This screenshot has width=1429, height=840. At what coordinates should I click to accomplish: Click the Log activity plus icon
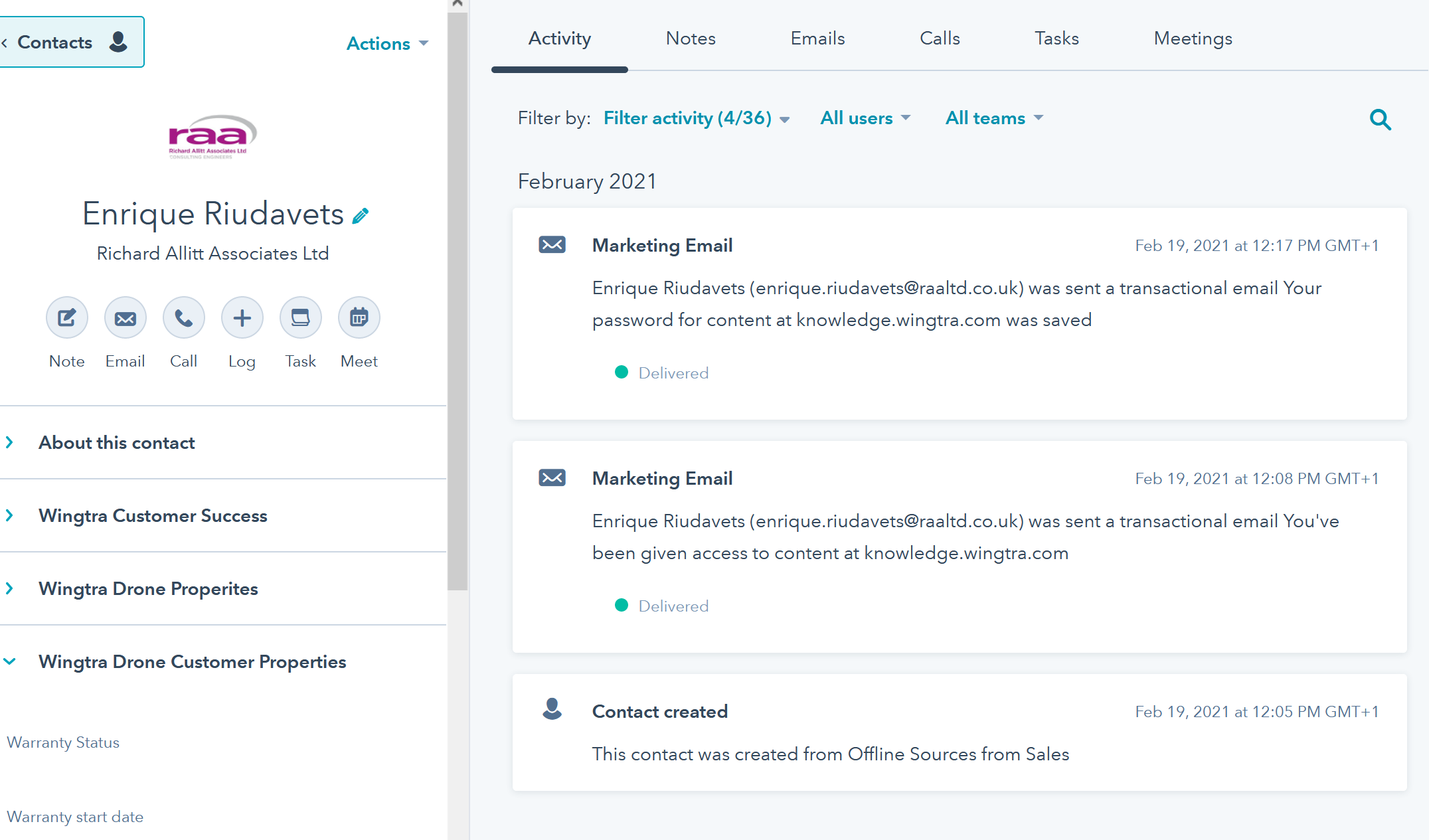coord(242,318)
